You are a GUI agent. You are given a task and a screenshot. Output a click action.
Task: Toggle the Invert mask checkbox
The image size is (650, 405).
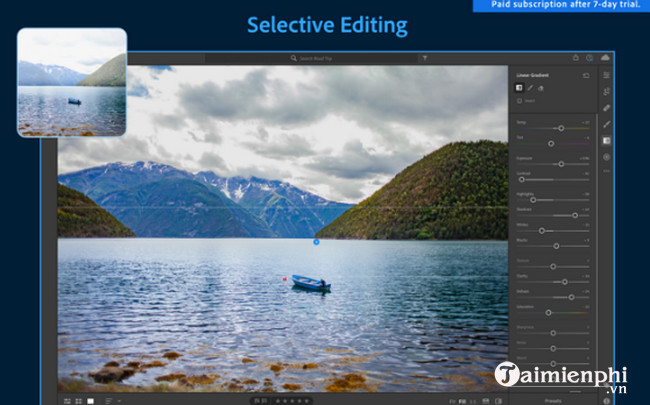[519, 101]
